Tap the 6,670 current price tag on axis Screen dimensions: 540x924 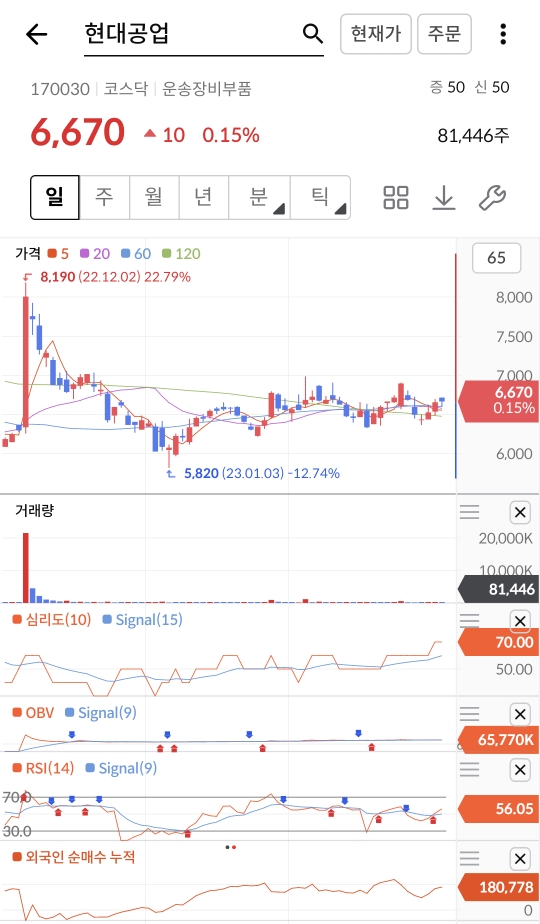pyautogui.click(x=498, y=401)
